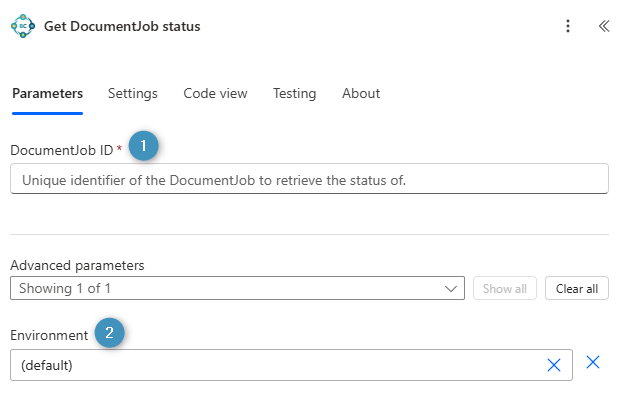Screen dimensions: 617x393
Task: Open the three-dot more options menu
Action: point(568,26)
